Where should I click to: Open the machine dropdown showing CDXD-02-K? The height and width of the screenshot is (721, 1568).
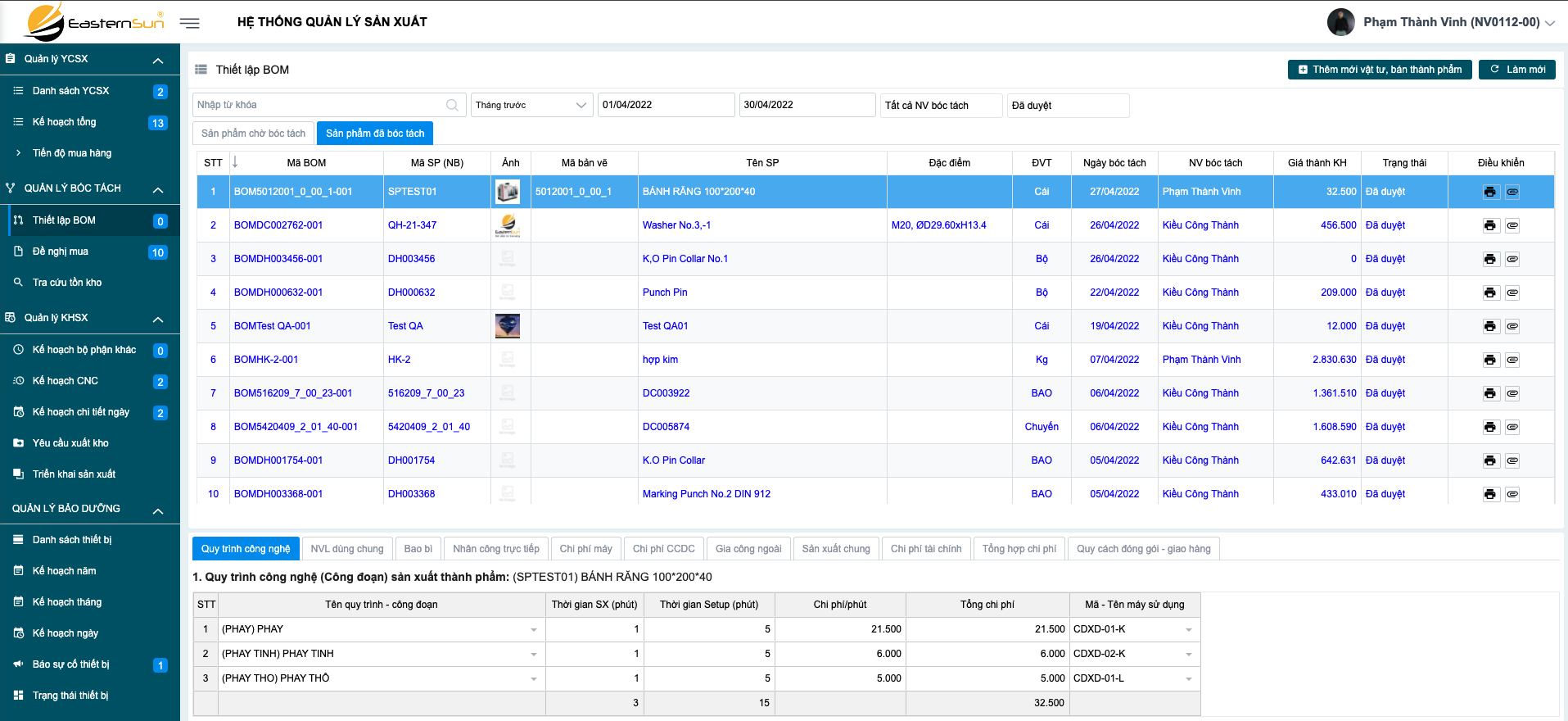click(1188, 654)
